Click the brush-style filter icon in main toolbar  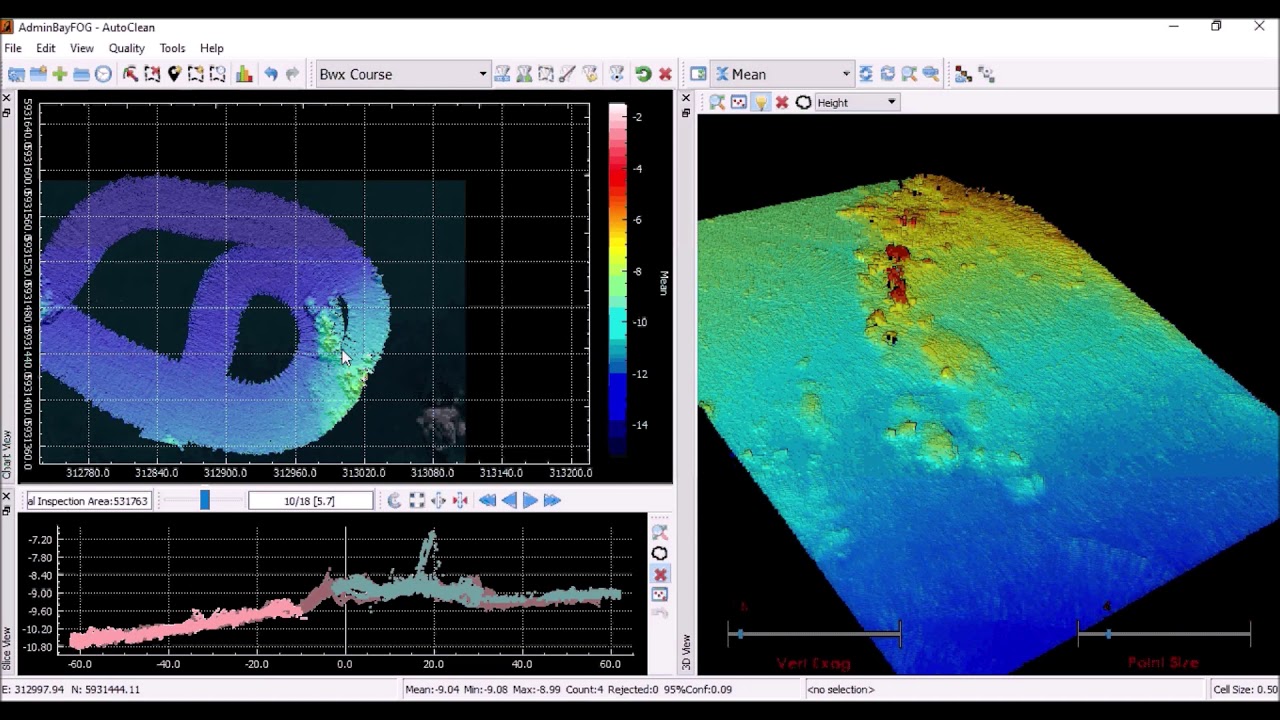pyautogui.click(x=567, y=74)
